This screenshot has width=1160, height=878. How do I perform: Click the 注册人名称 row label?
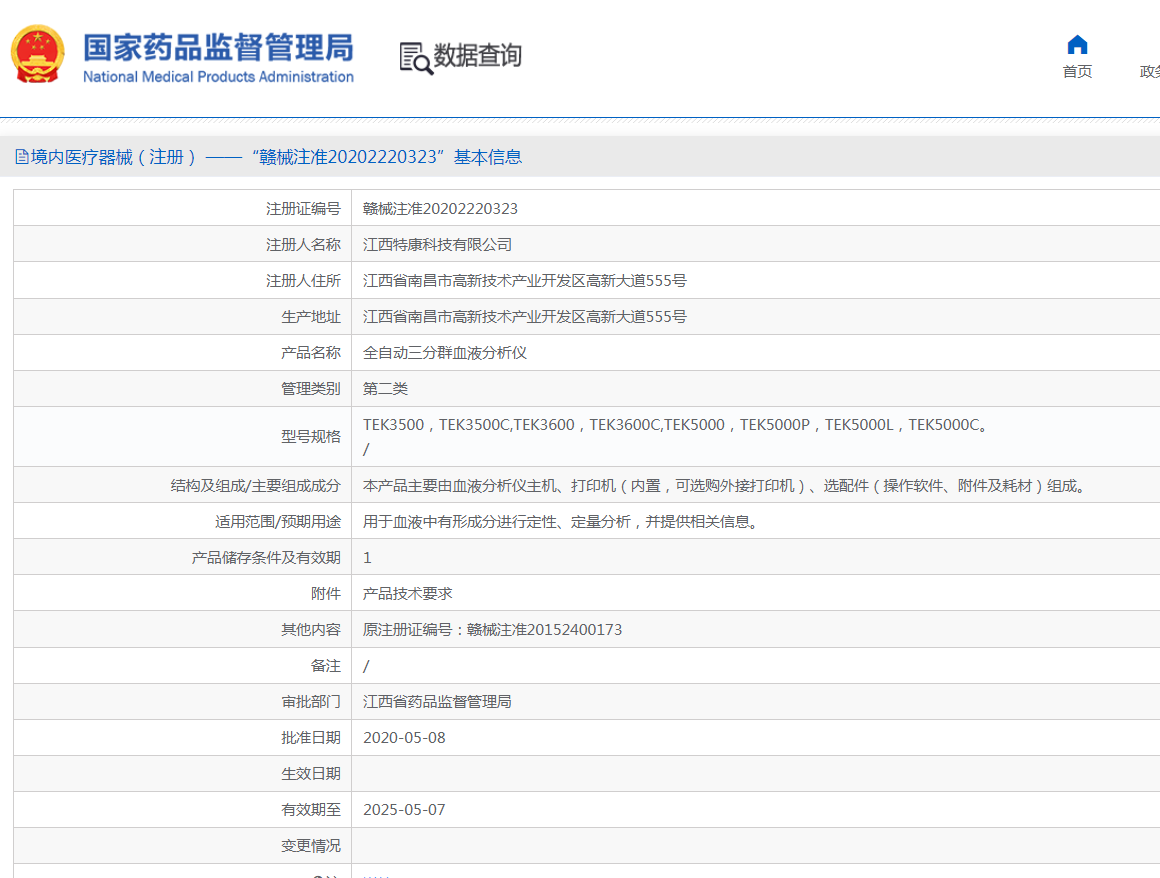303,245
